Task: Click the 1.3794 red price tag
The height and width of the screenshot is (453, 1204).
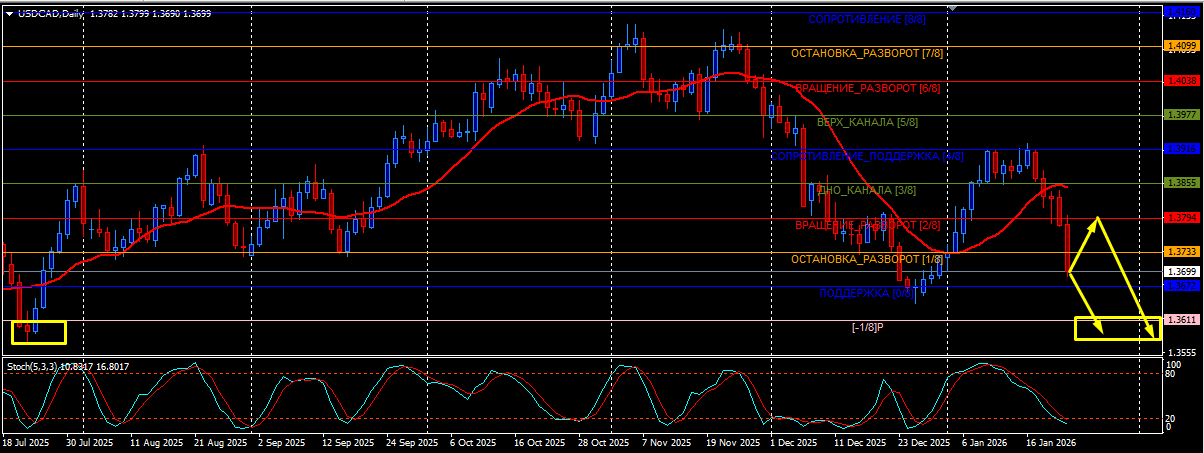Action: (1182, 217)
